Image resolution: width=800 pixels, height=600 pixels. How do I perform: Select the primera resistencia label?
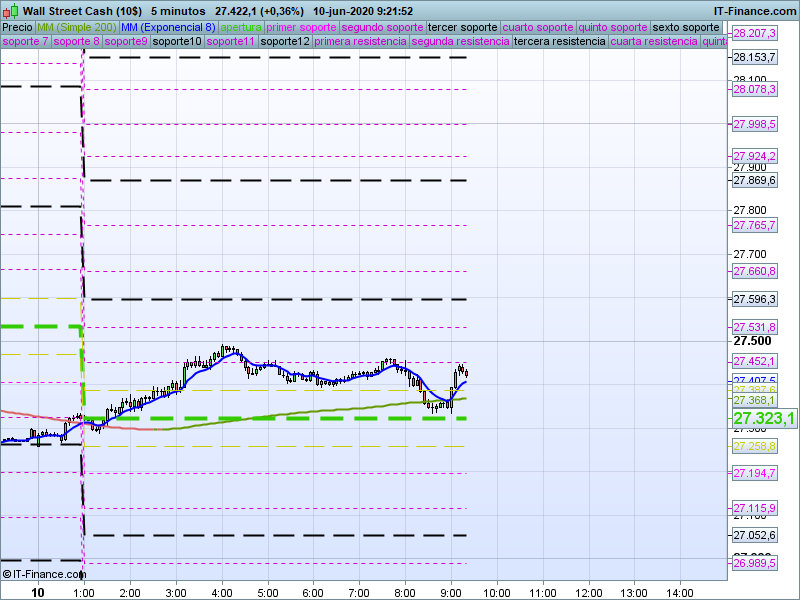359,42
